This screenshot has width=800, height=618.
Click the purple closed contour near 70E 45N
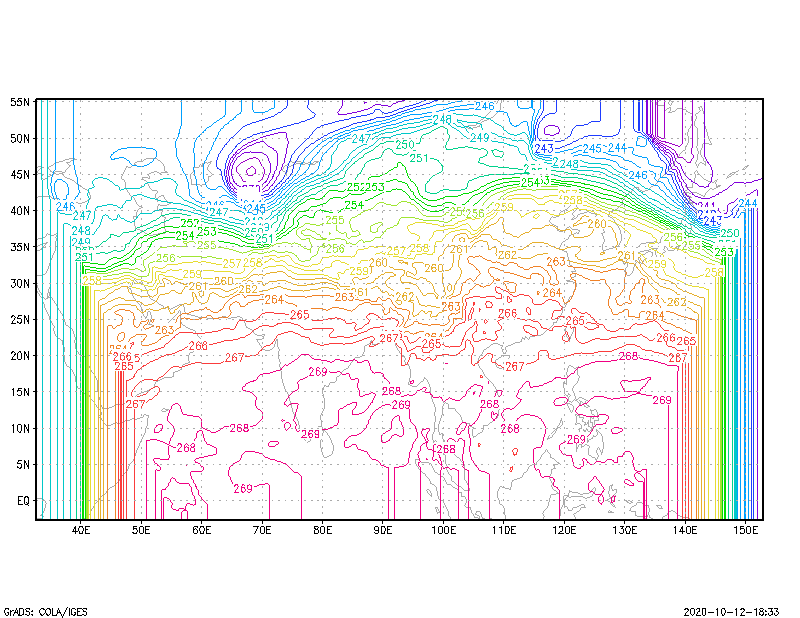[251, 171]
